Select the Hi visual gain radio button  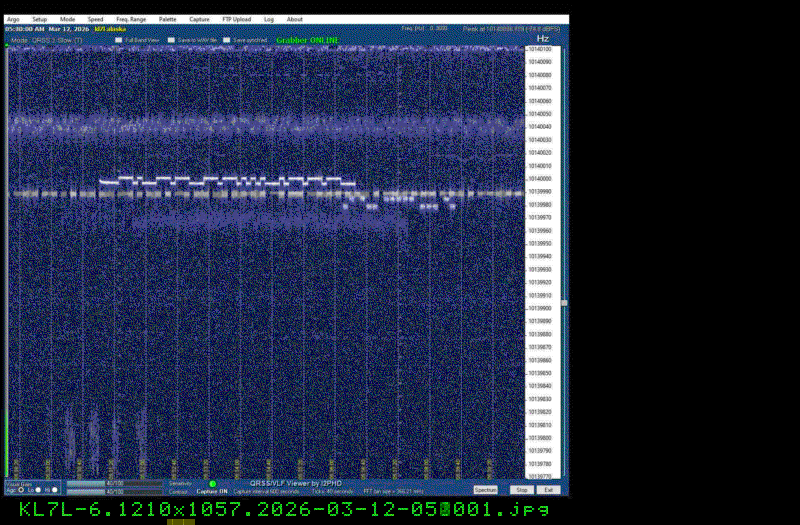point(54,490)
